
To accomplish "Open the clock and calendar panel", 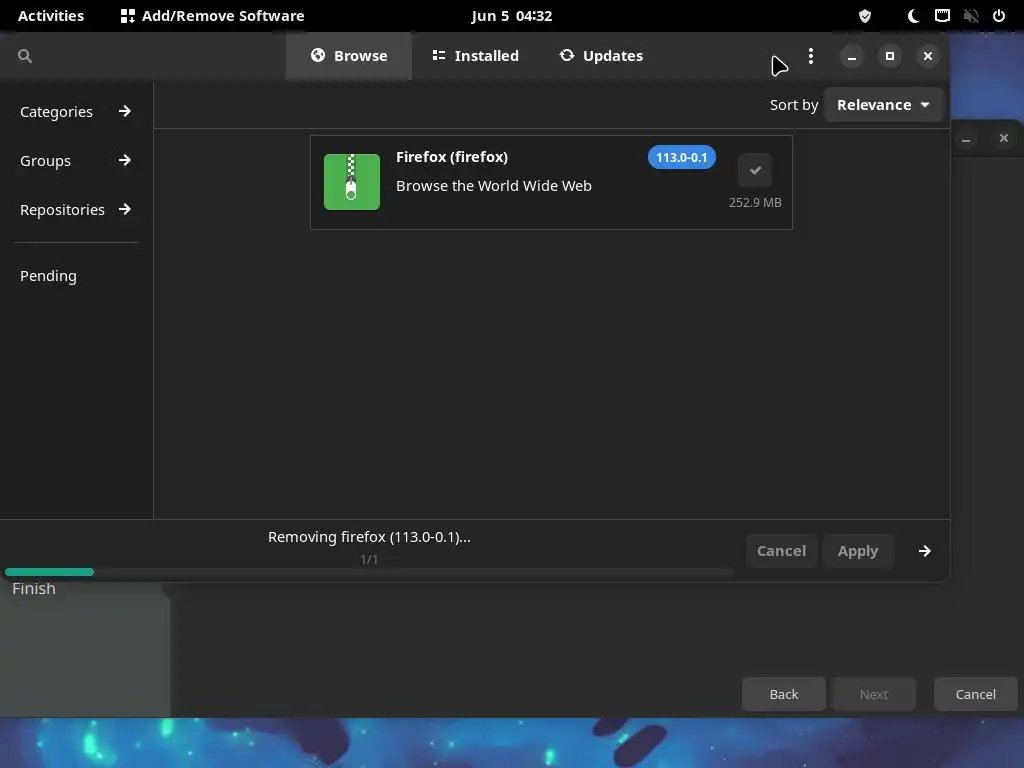I will [x=511, y=16].
